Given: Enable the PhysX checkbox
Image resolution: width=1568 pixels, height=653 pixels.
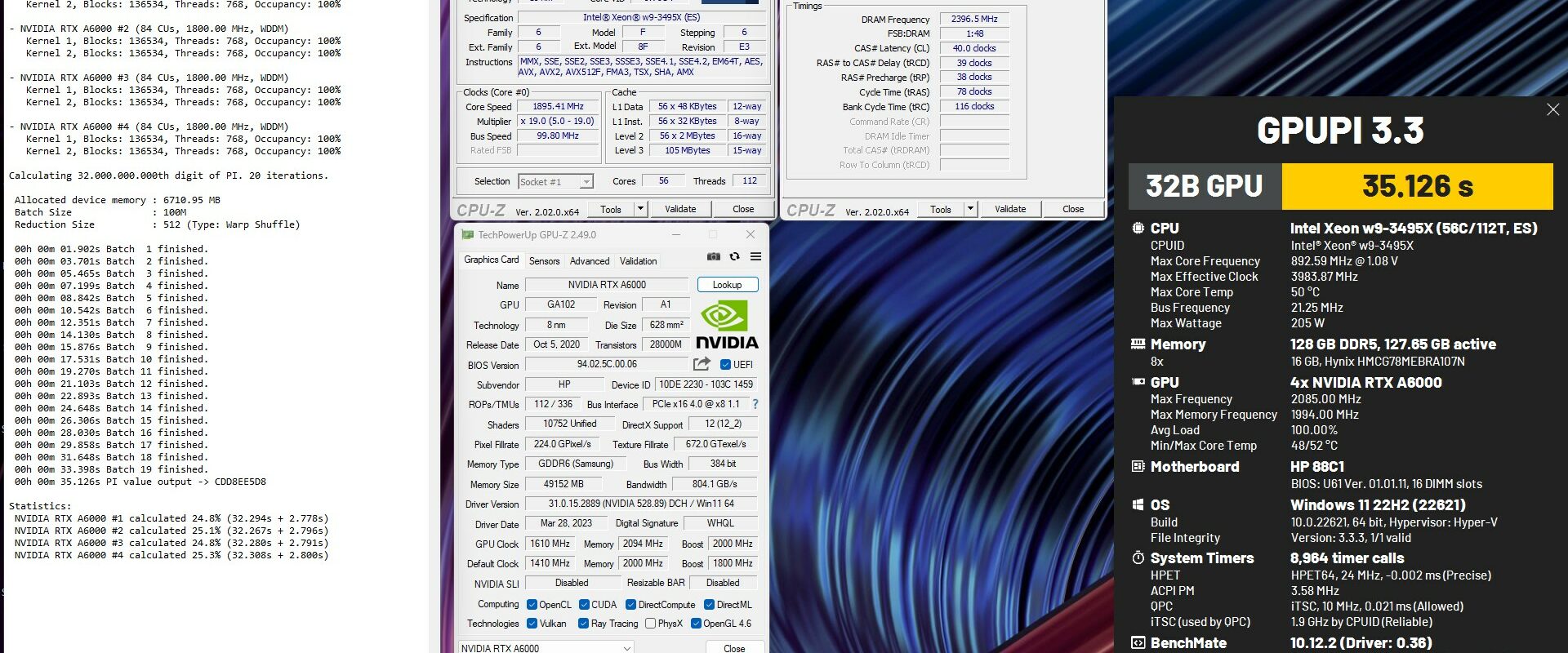Looking at the screenshot, I should tap(650, 624).
